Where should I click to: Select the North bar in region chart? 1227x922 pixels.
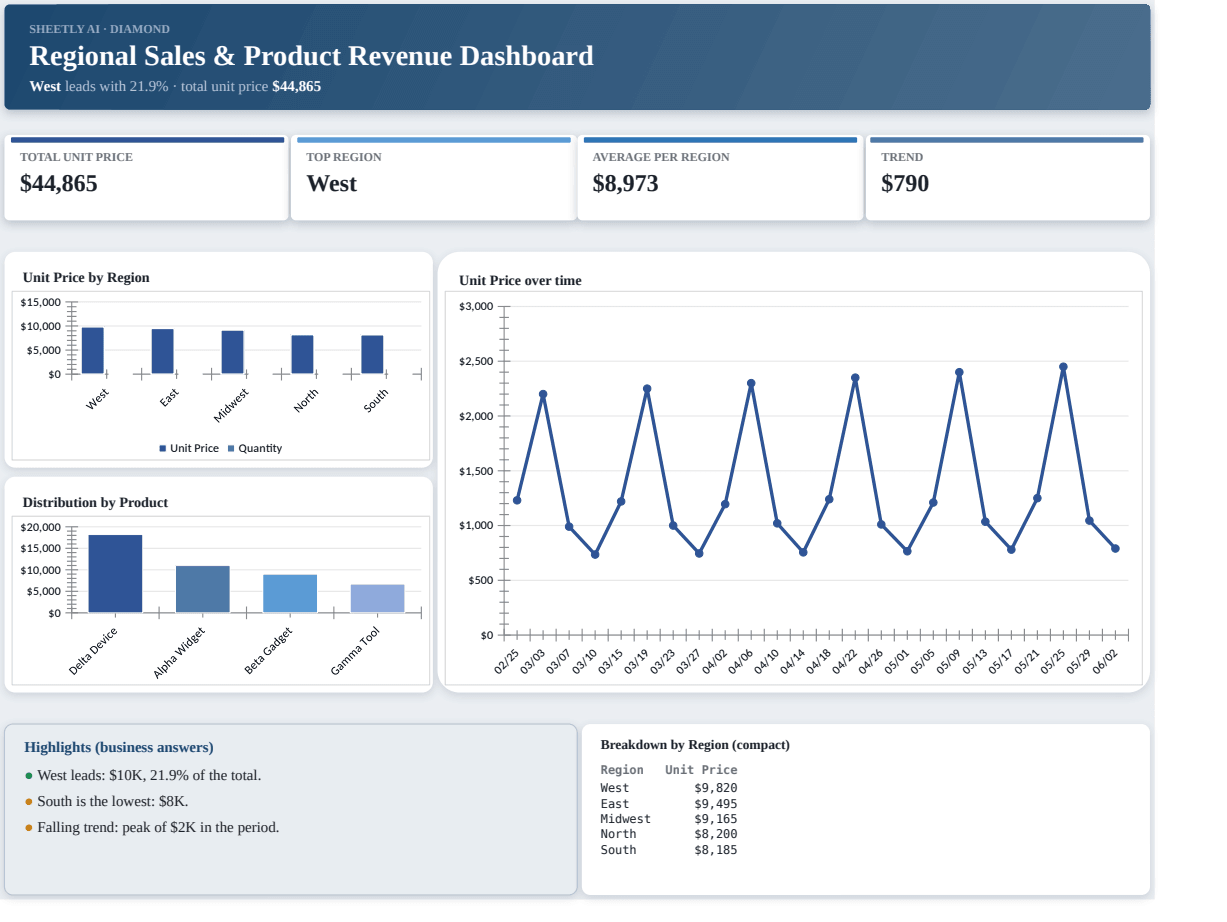(303, 355)
